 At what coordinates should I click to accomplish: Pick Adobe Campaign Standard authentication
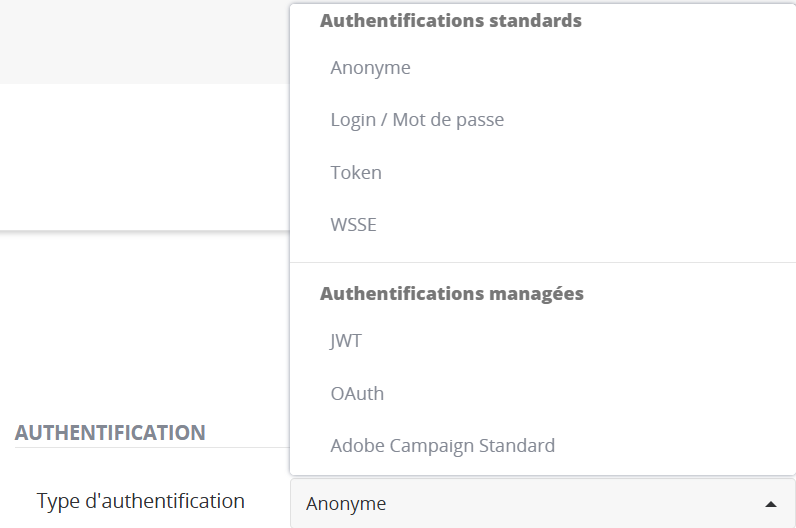coord(442,445)
